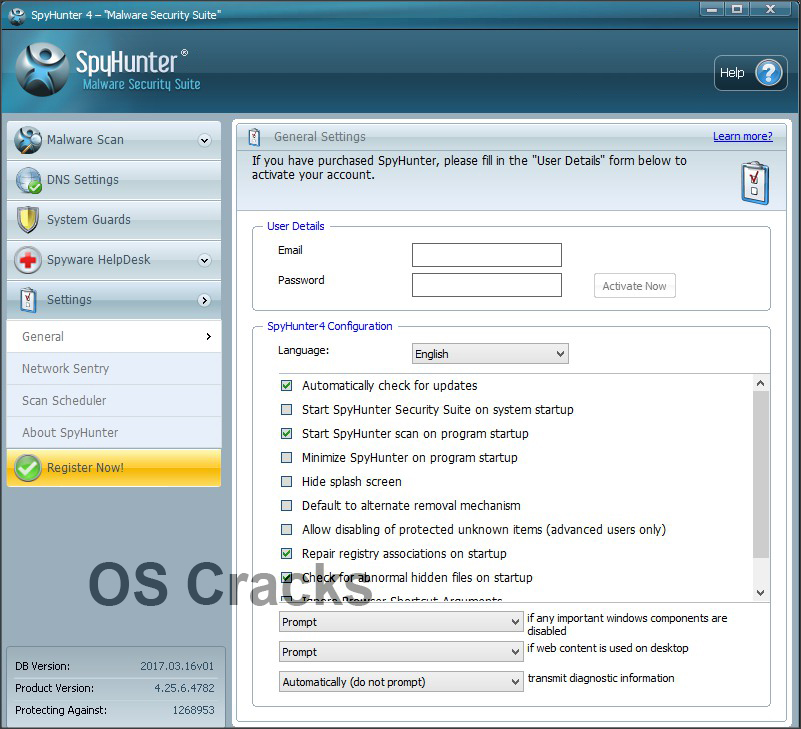The width and height of the screenshot is (801, 729).
Task: Click the Password input field
Action: 487,285
